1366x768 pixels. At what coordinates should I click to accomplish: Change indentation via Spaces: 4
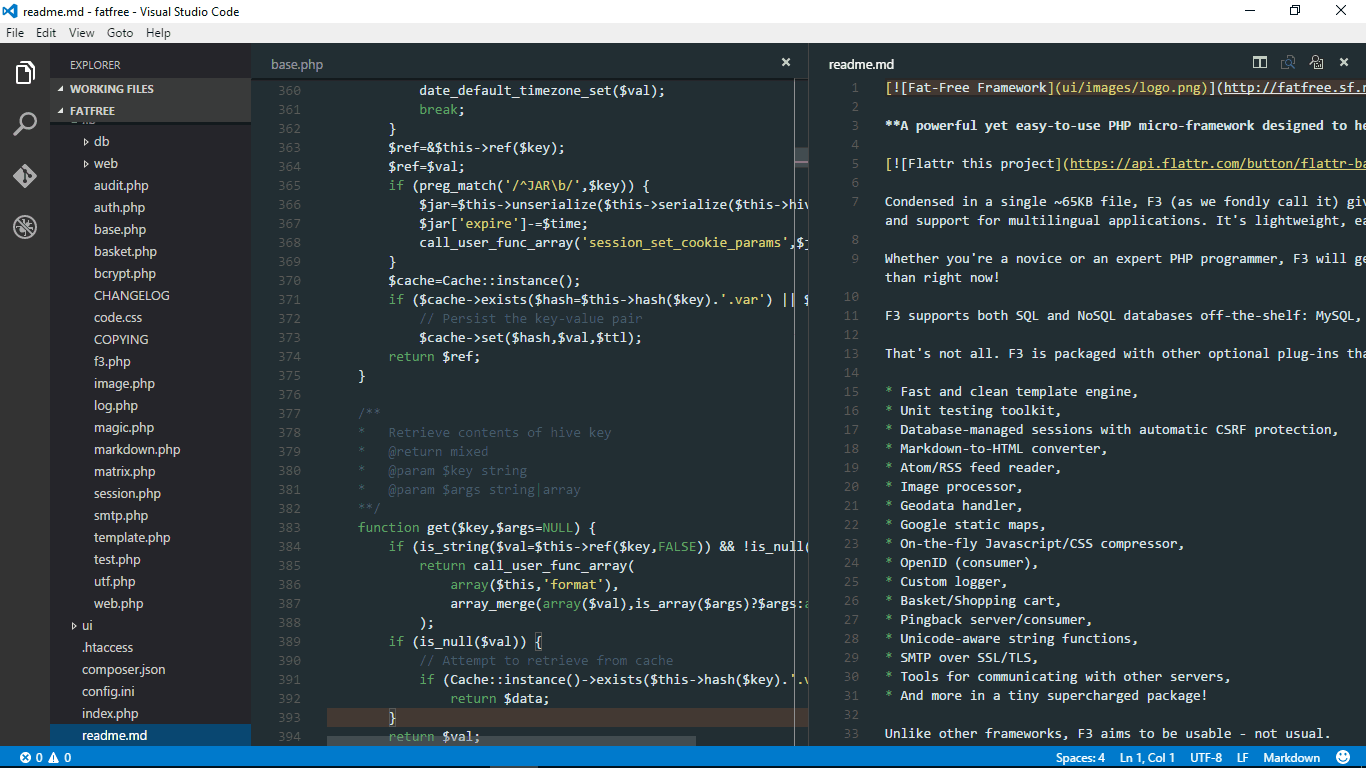(1080, 758)
